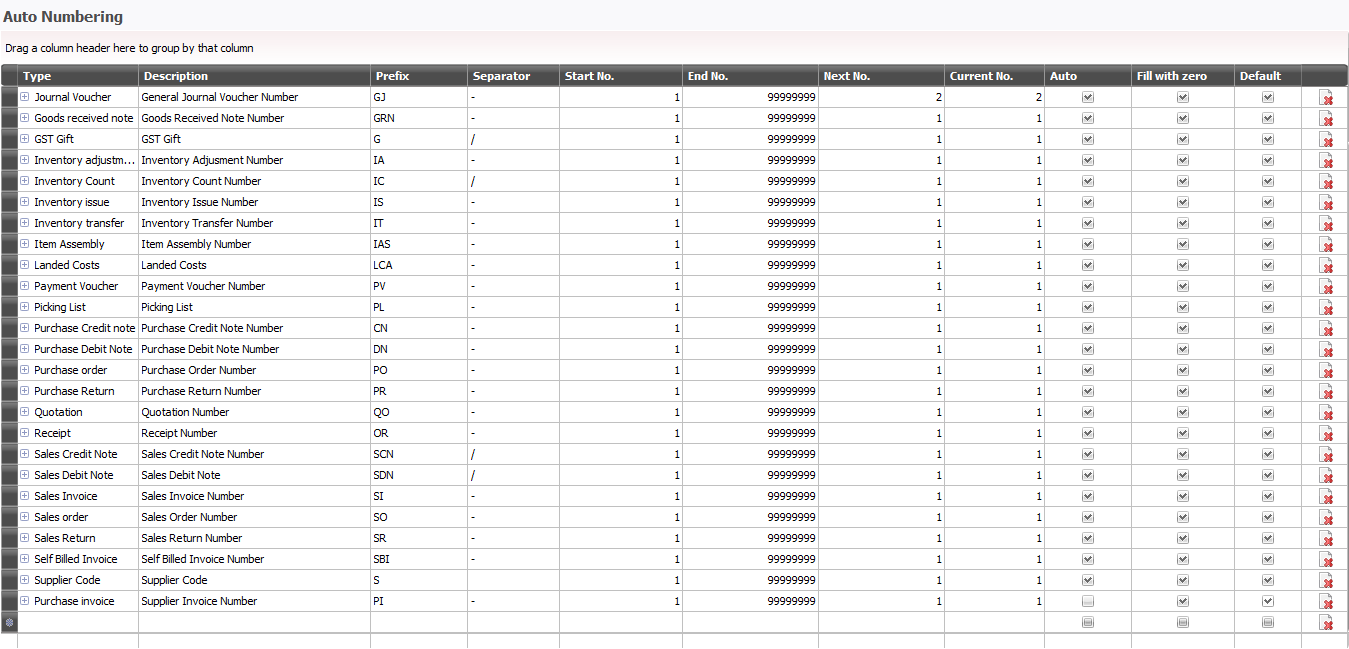
Task: Edit Prefix cell showing GRN
Action: point(419,118)
